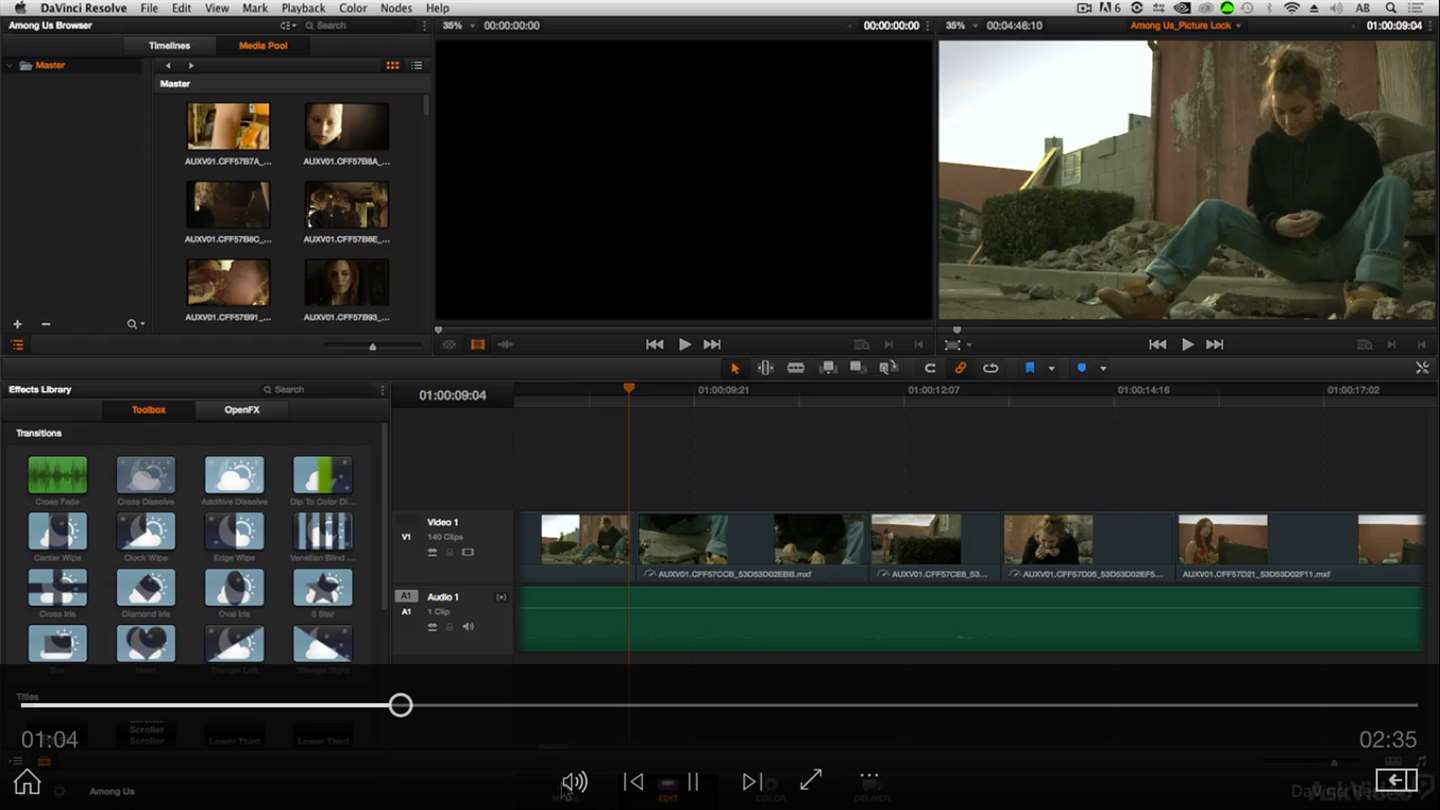Open the flag color dropdown arrow
1440x810 pixels.
1051,368
